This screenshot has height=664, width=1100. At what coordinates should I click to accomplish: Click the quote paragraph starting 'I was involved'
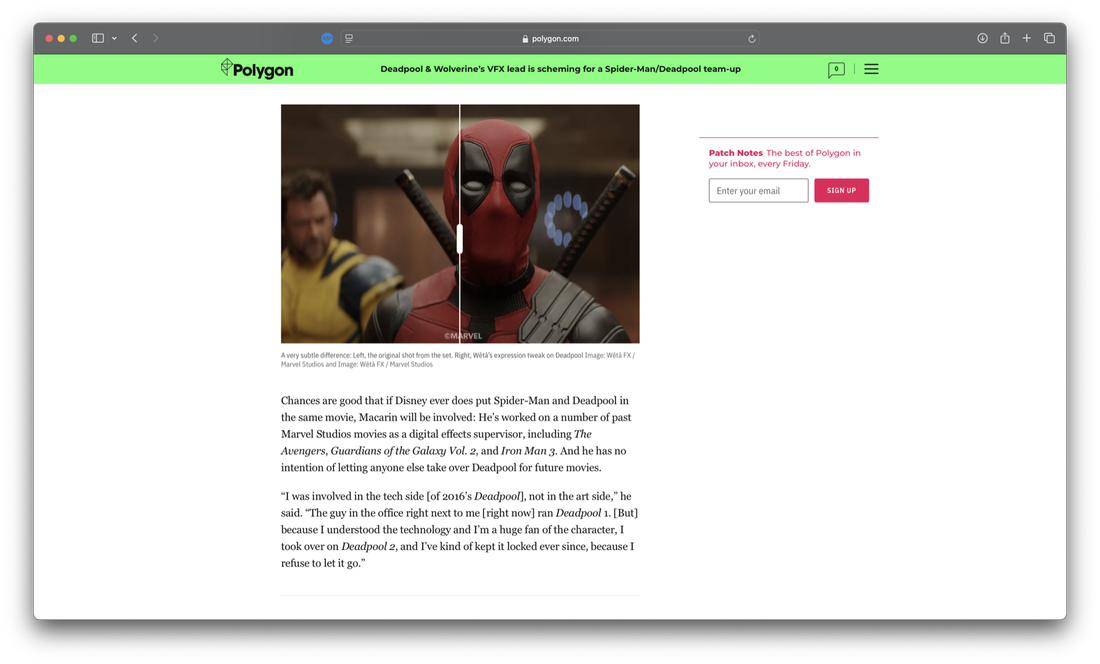460,529
